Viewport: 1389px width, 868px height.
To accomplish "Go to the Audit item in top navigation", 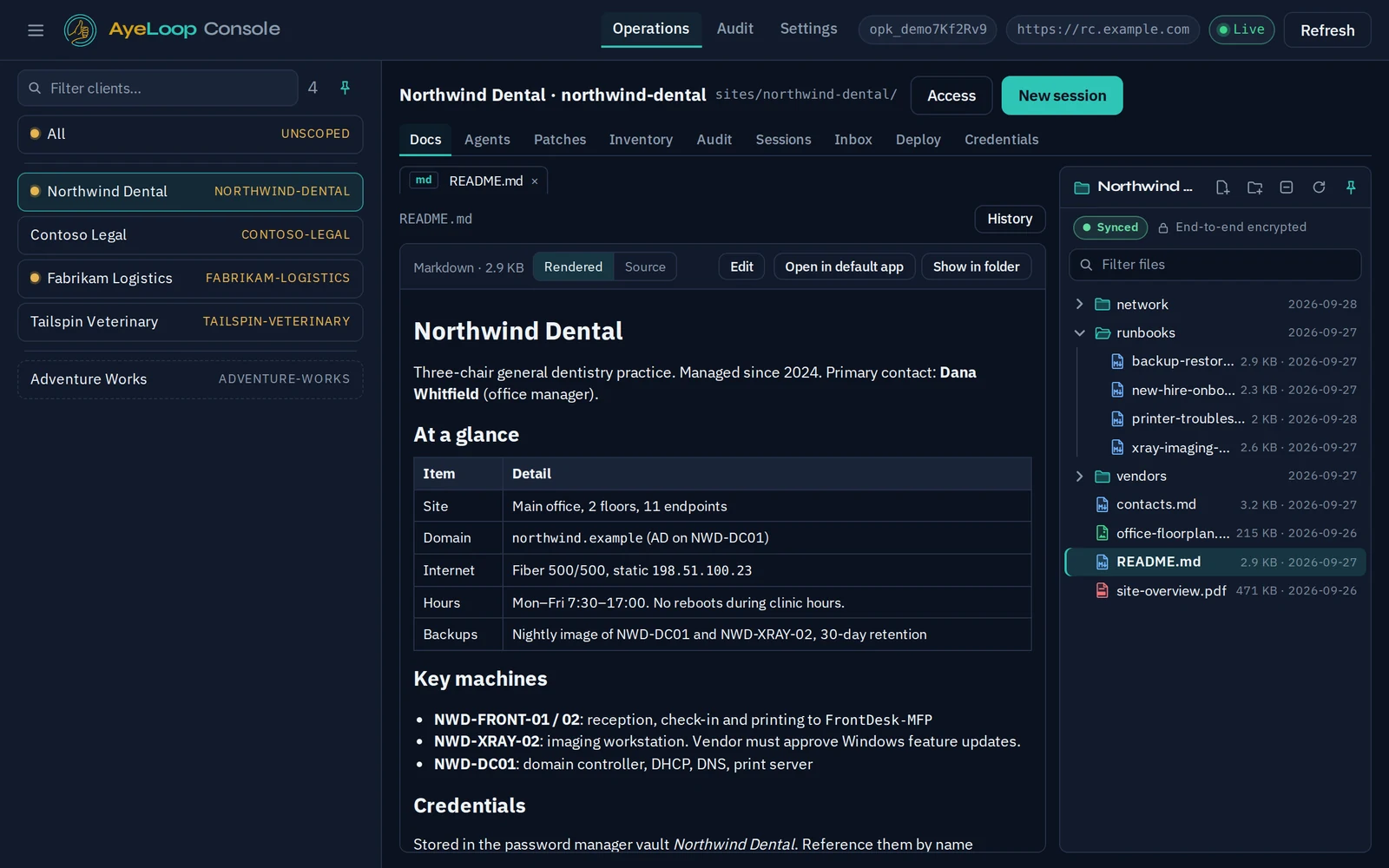I will tap(734, 29).
